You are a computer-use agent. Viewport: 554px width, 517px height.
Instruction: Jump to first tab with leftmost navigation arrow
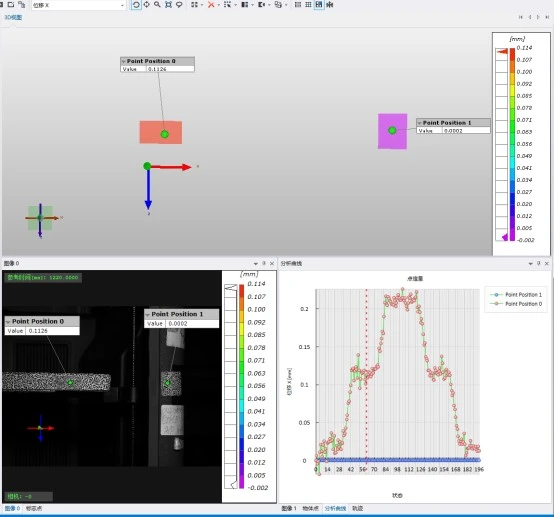click(x=520, y=17)
